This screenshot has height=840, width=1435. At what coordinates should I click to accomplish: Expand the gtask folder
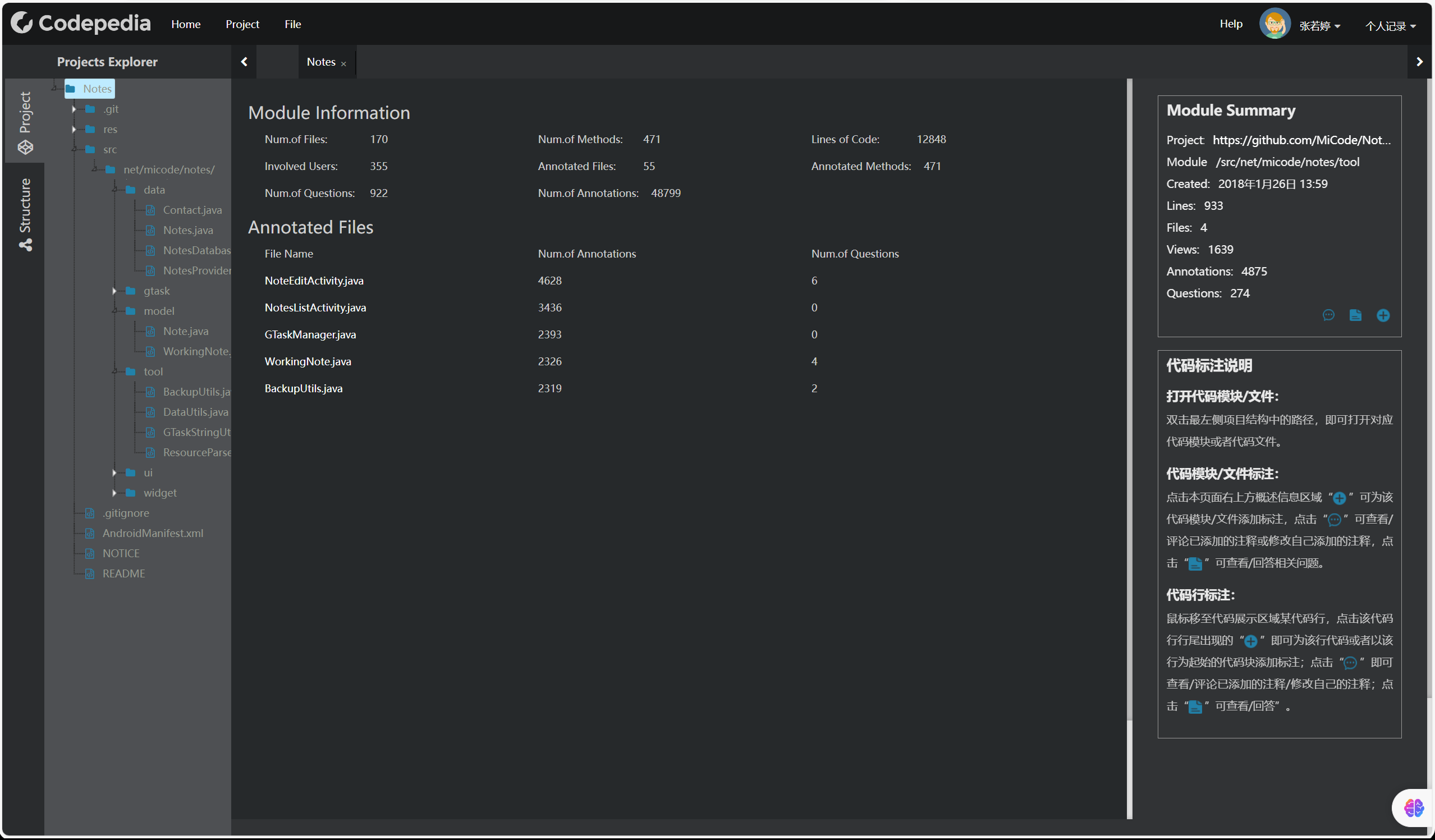point(114,291)
